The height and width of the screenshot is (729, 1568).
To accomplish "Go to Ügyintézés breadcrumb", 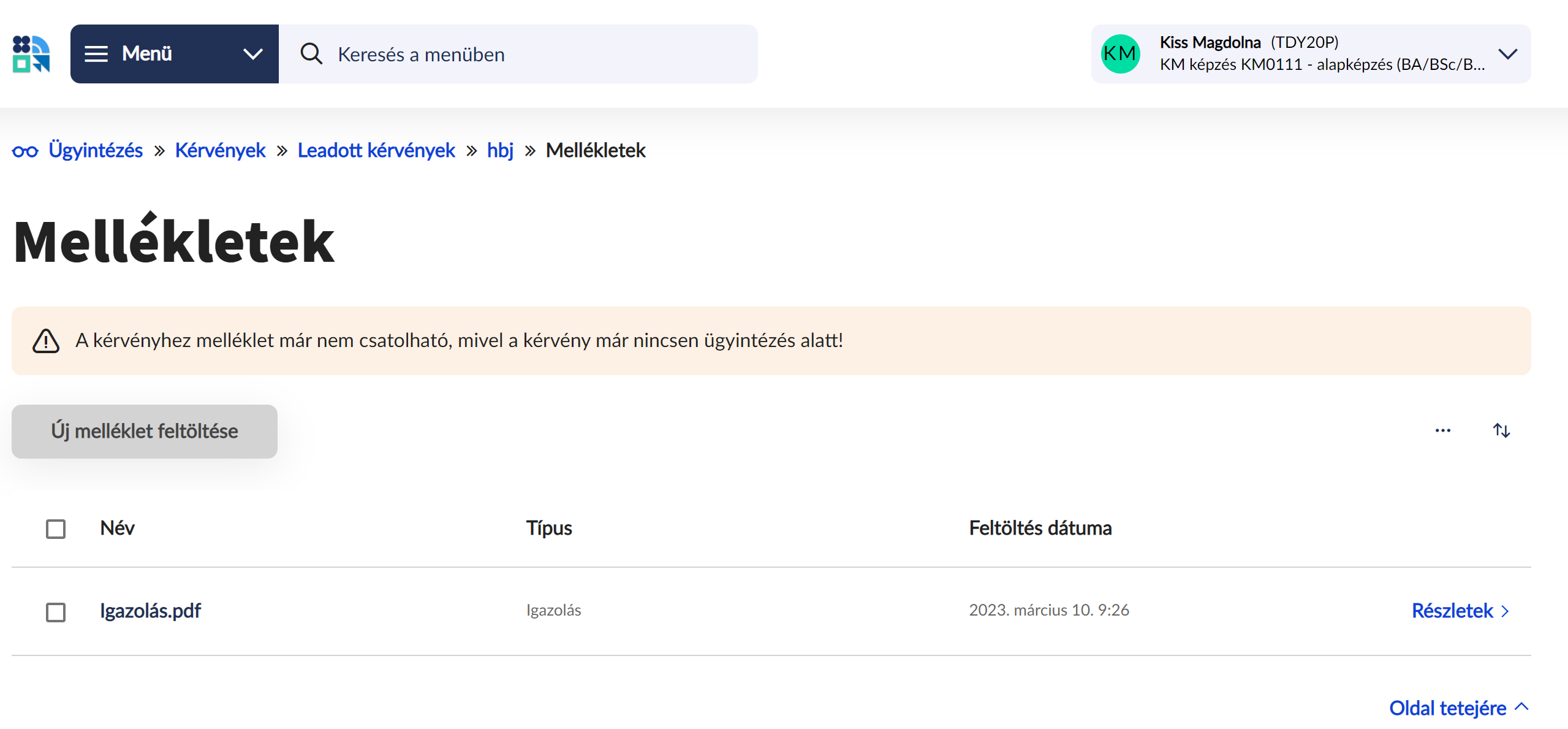I will (96, 150).
